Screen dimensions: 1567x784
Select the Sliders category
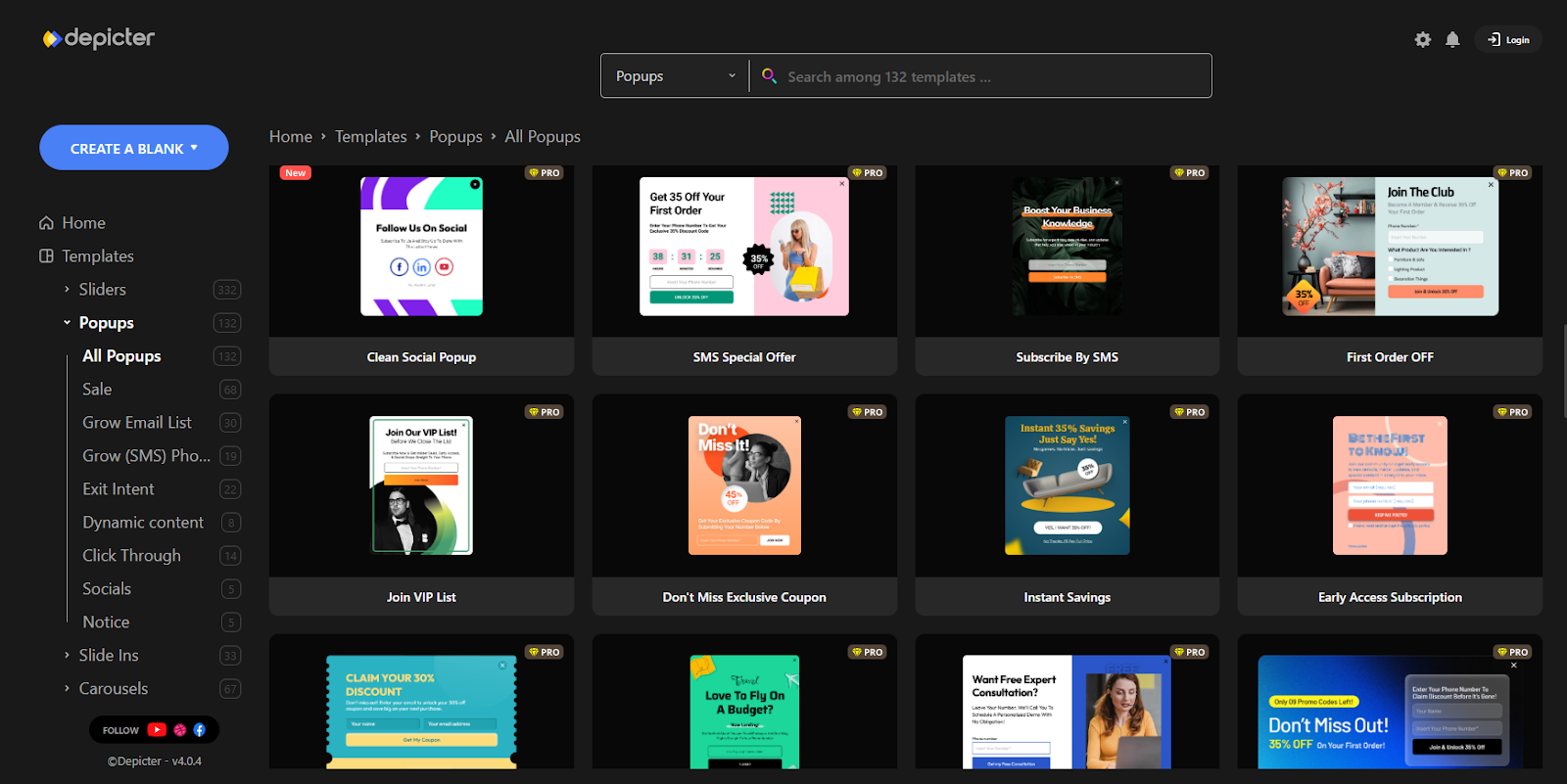103,289
